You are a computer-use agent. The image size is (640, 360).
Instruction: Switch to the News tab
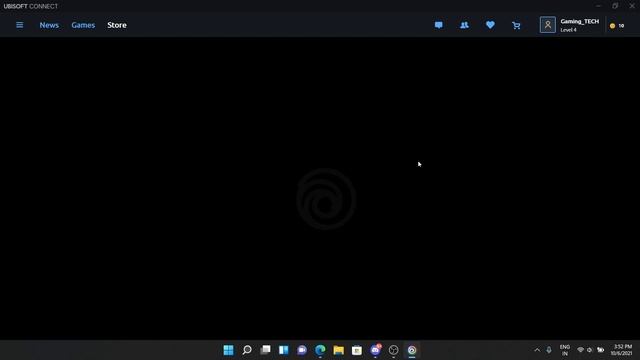(x=49, y=25)
